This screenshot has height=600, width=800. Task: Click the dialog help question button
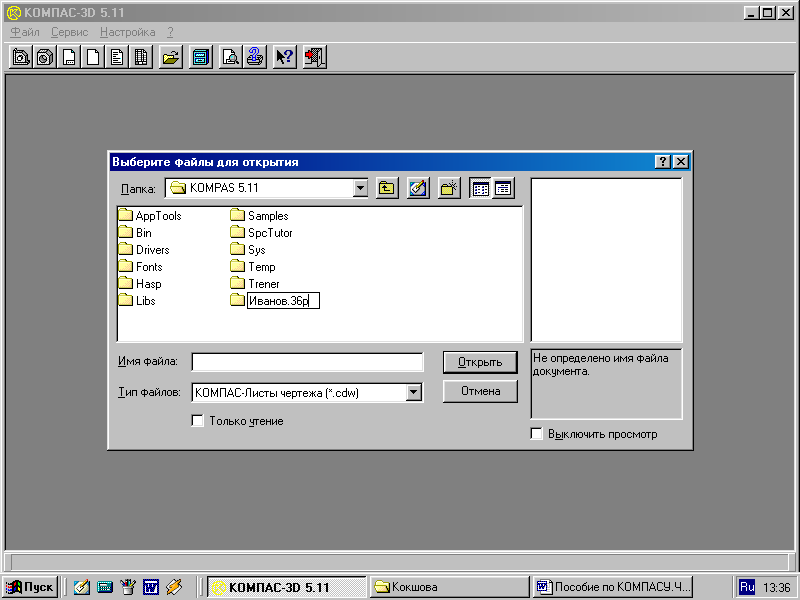pyautogui.click(x=662, y=162)
